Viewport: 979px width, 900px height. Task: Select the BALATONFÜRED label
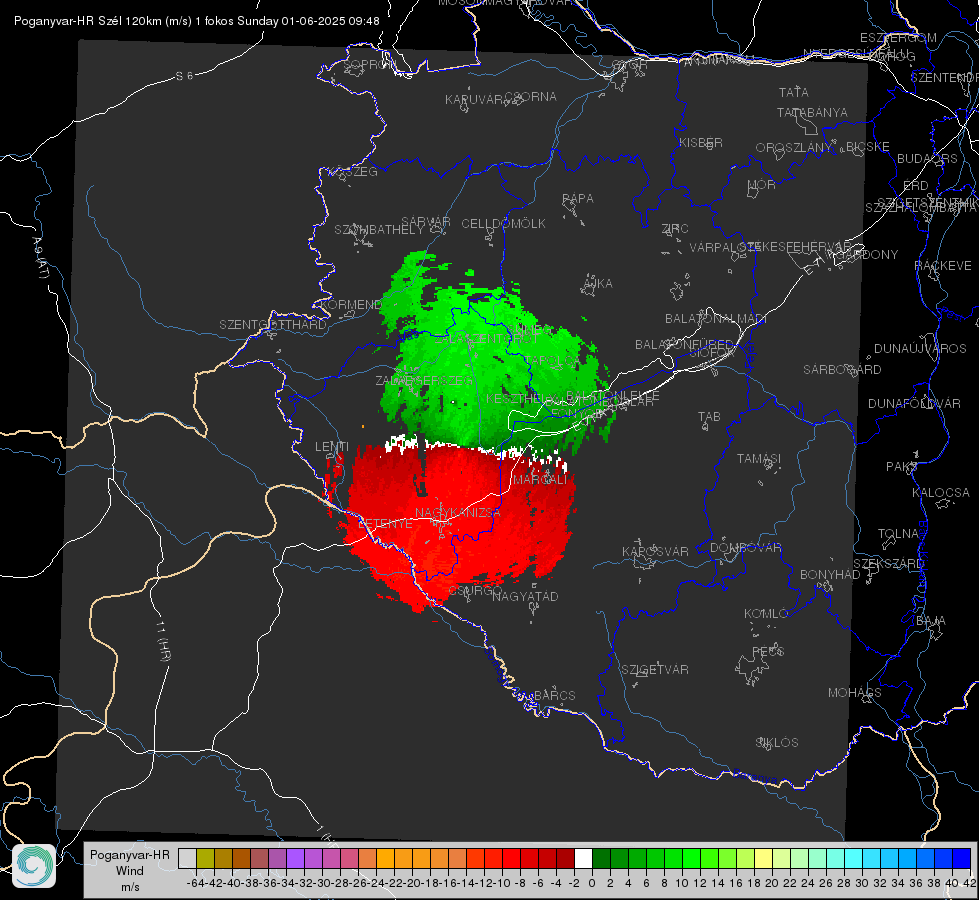(684, 345)
